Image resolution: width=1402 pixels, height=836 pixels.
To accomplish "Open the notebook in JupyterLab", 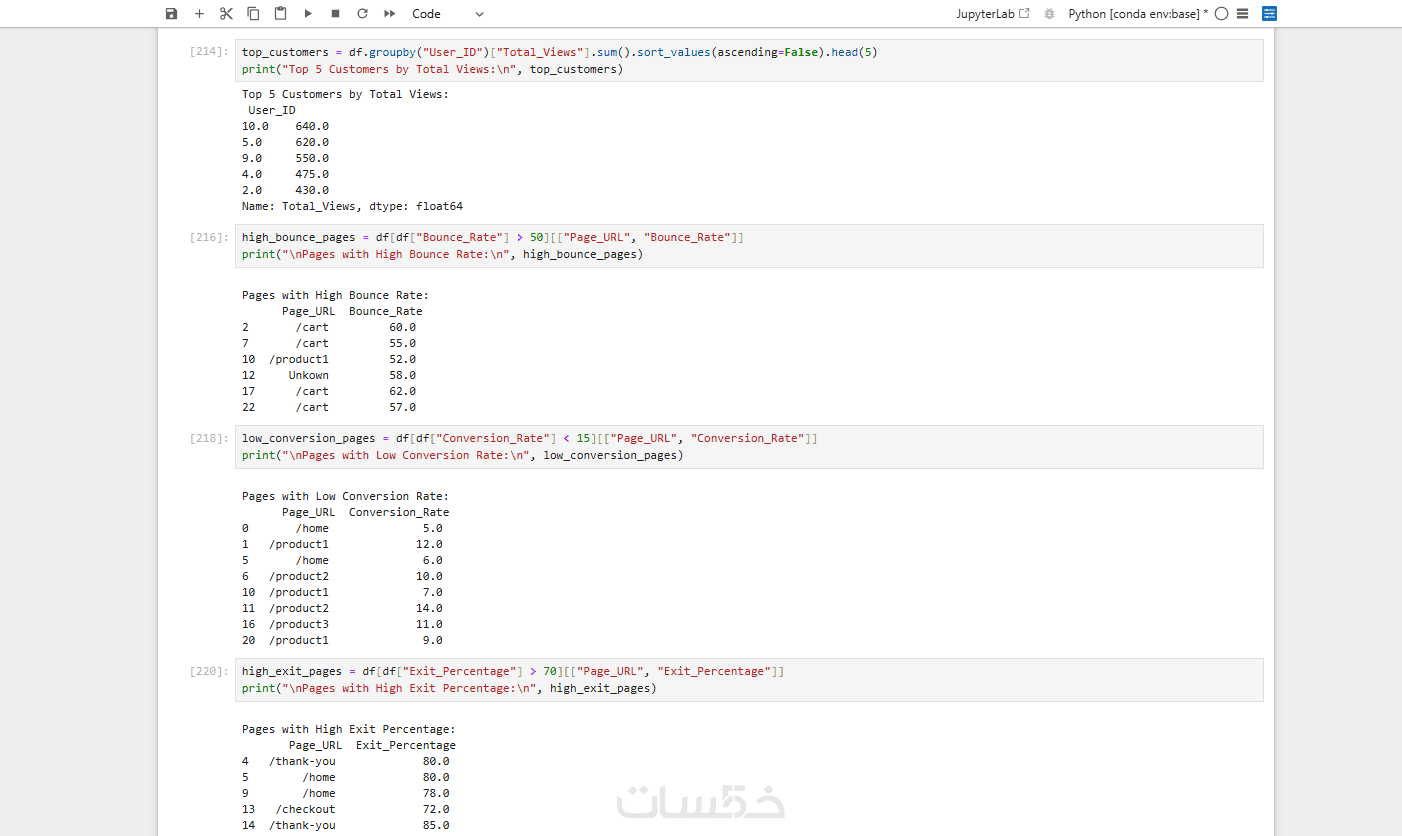I will pos(992,14).
